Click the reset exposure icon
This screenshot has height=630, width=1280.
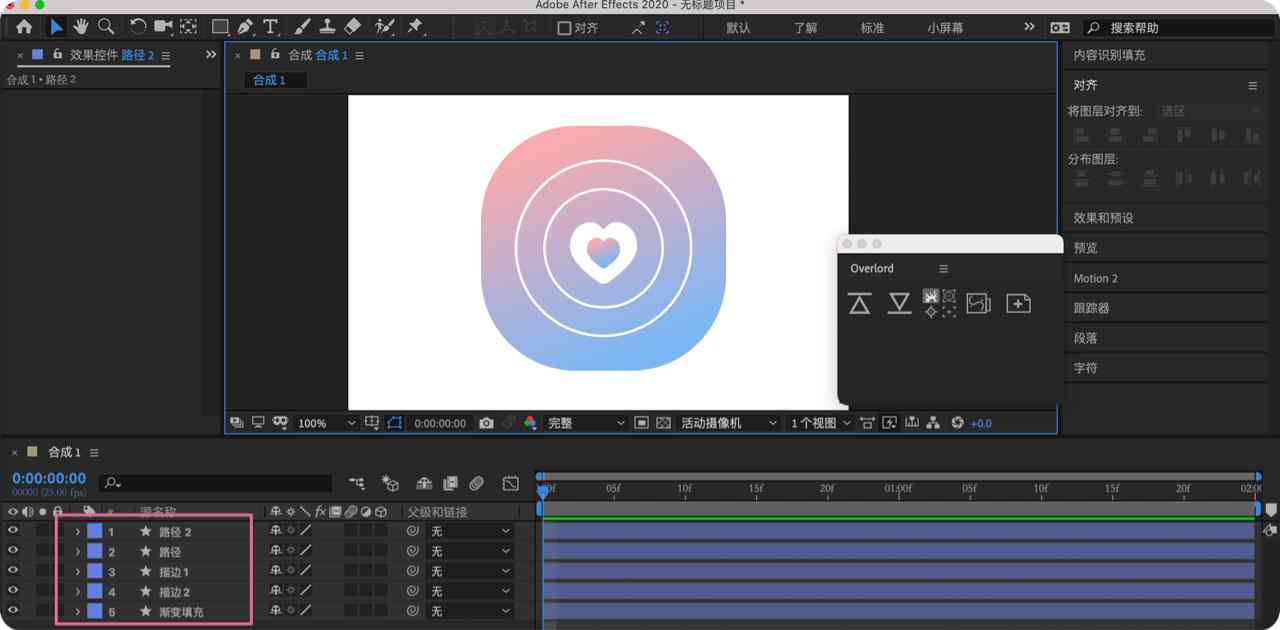(957, 423)
